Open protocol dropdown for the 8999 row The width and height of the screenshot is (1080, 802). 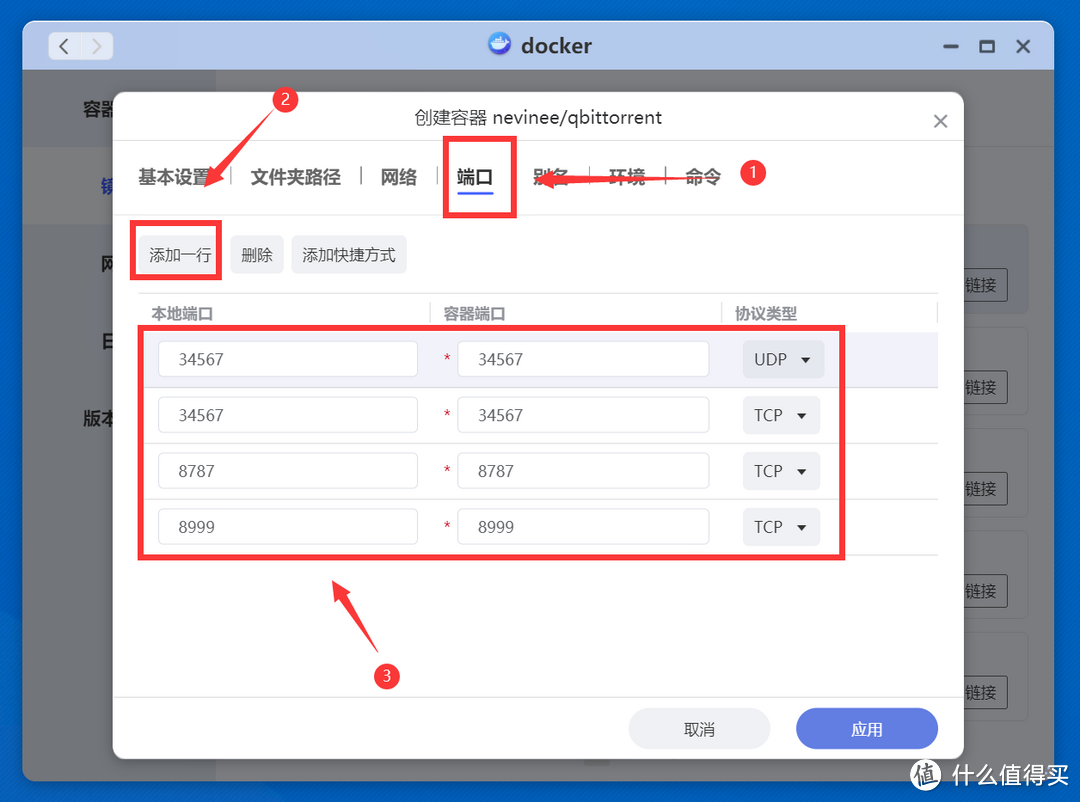(781, 527)
